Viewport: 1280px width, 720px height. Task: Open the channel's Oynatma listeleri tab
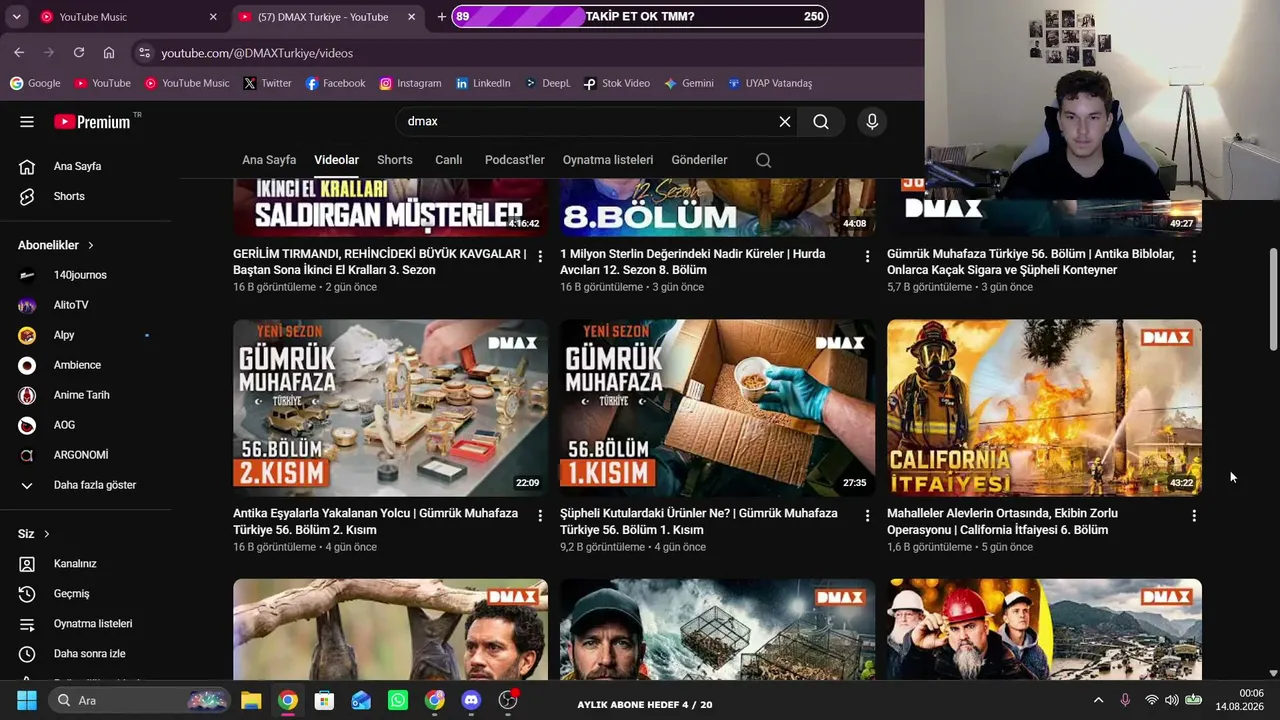(x=608, y=160)
